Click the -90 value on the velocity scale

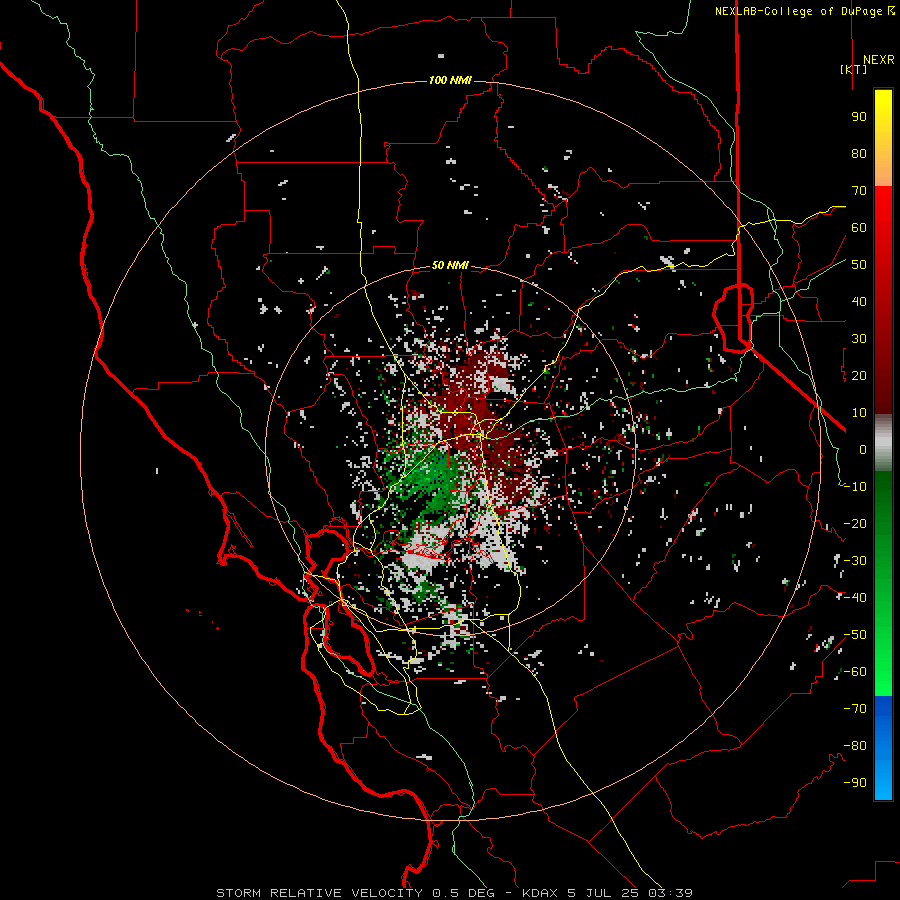(x=855, y=783)
